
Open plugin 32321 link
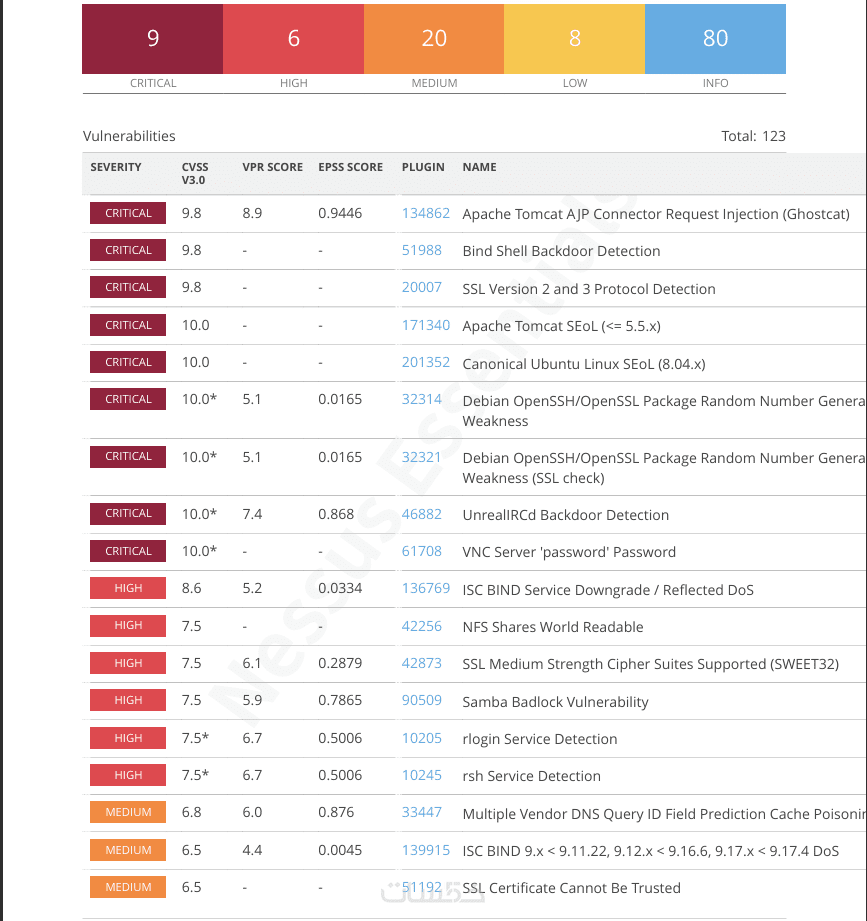pos(421,457)
